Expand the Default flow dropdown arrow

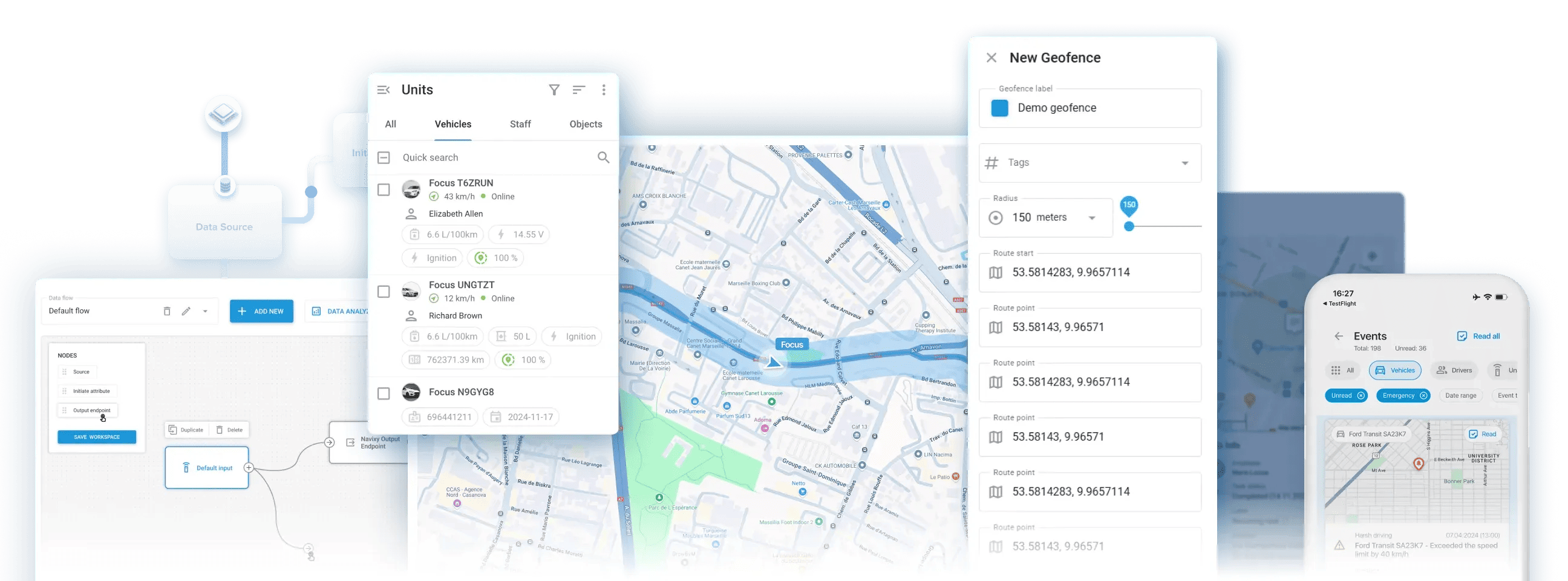click(205, 311)
